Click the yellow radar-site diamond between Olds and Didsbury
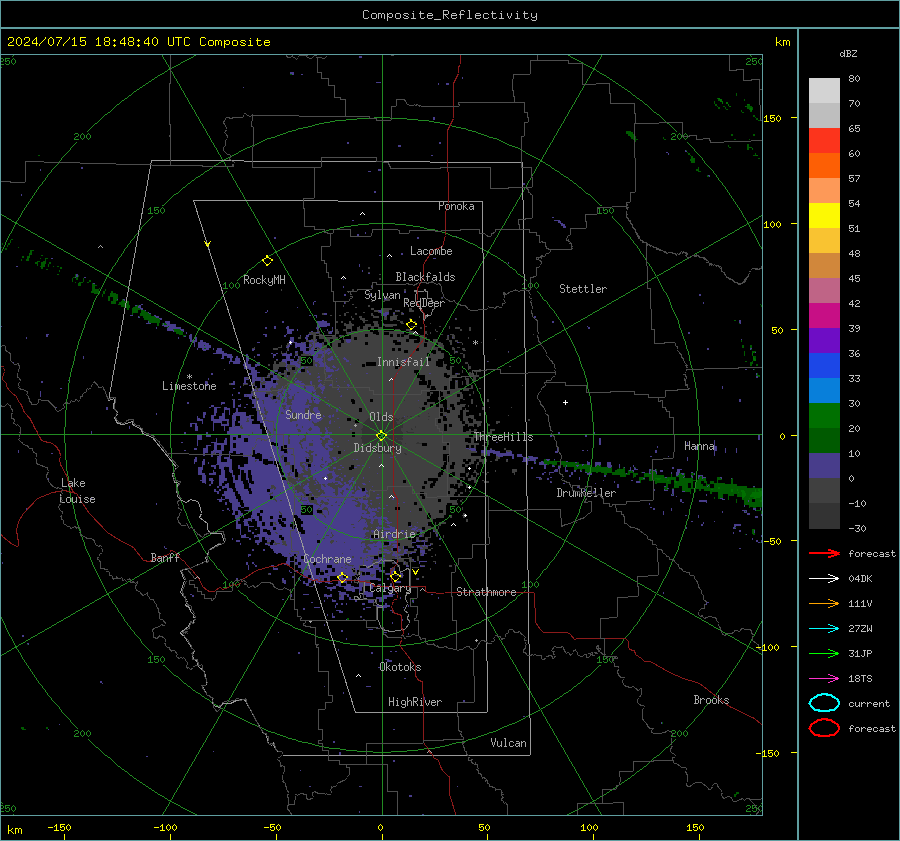900x841 pixels. (x=382, y=436)
